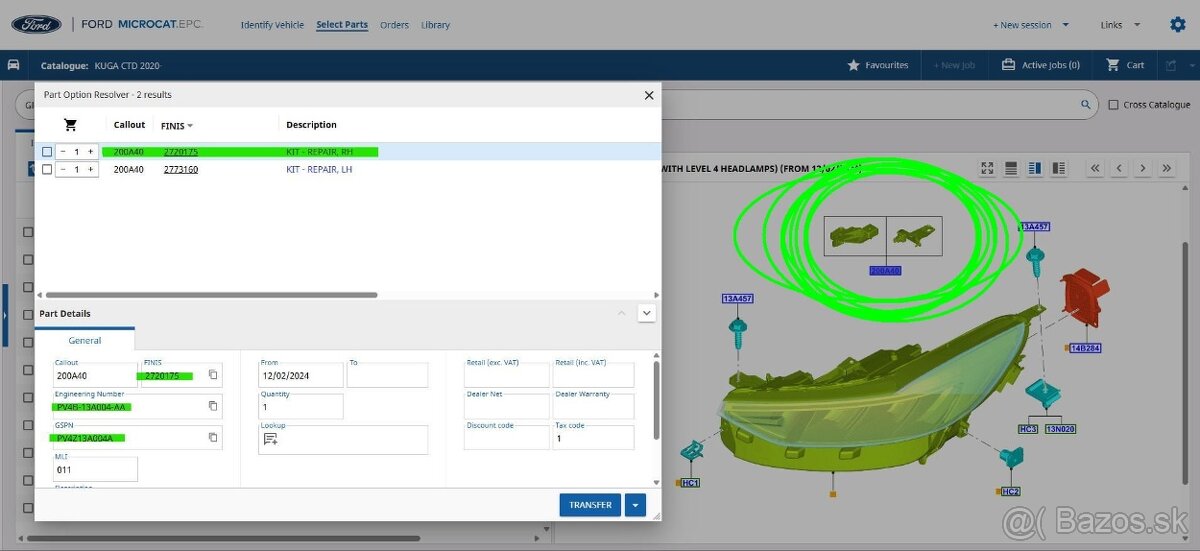
Task: Check the KIT - REPAIR, LH row checkbox
Action: point(47,170)
